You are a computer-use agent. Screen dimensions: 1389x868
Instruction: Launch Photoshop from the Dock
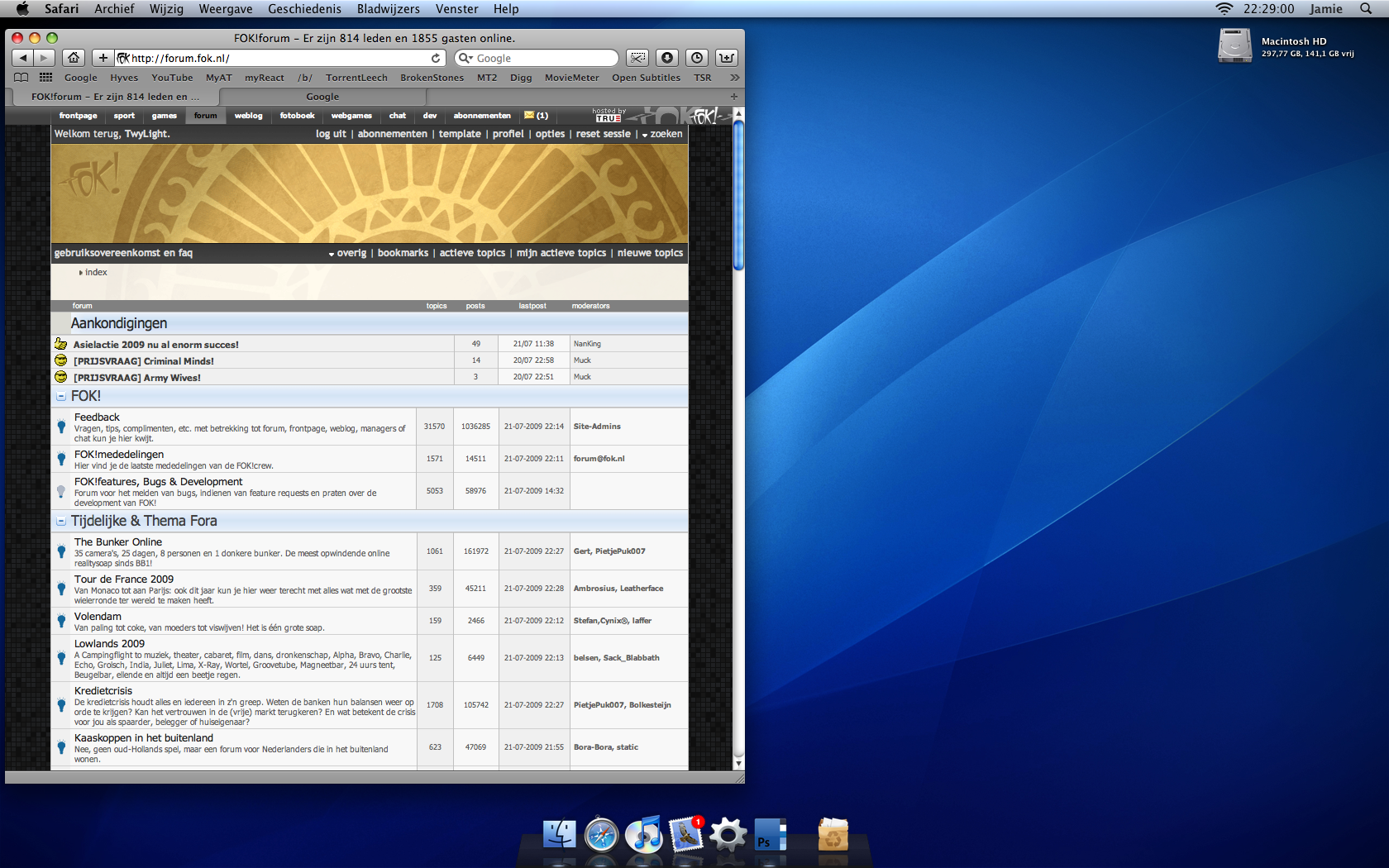tap(771, 834)
